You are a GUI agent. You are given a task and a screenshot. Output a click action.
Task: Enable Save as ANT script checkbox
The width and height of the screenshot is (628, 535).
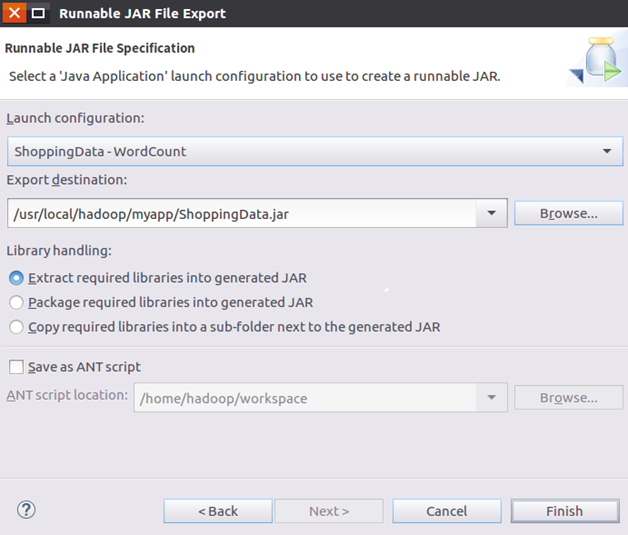16,367
